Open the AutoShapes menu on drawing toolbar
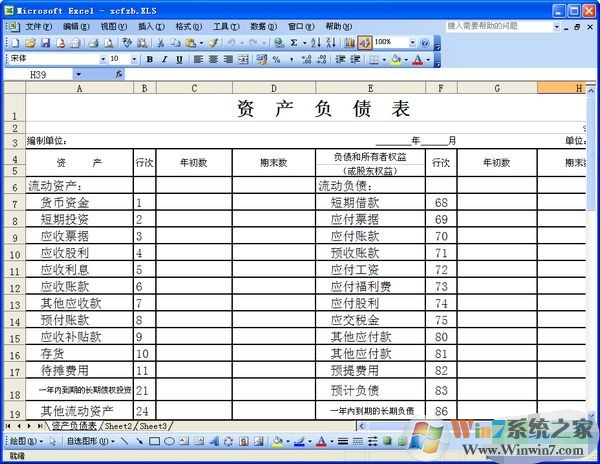 (x=90, y=441)
